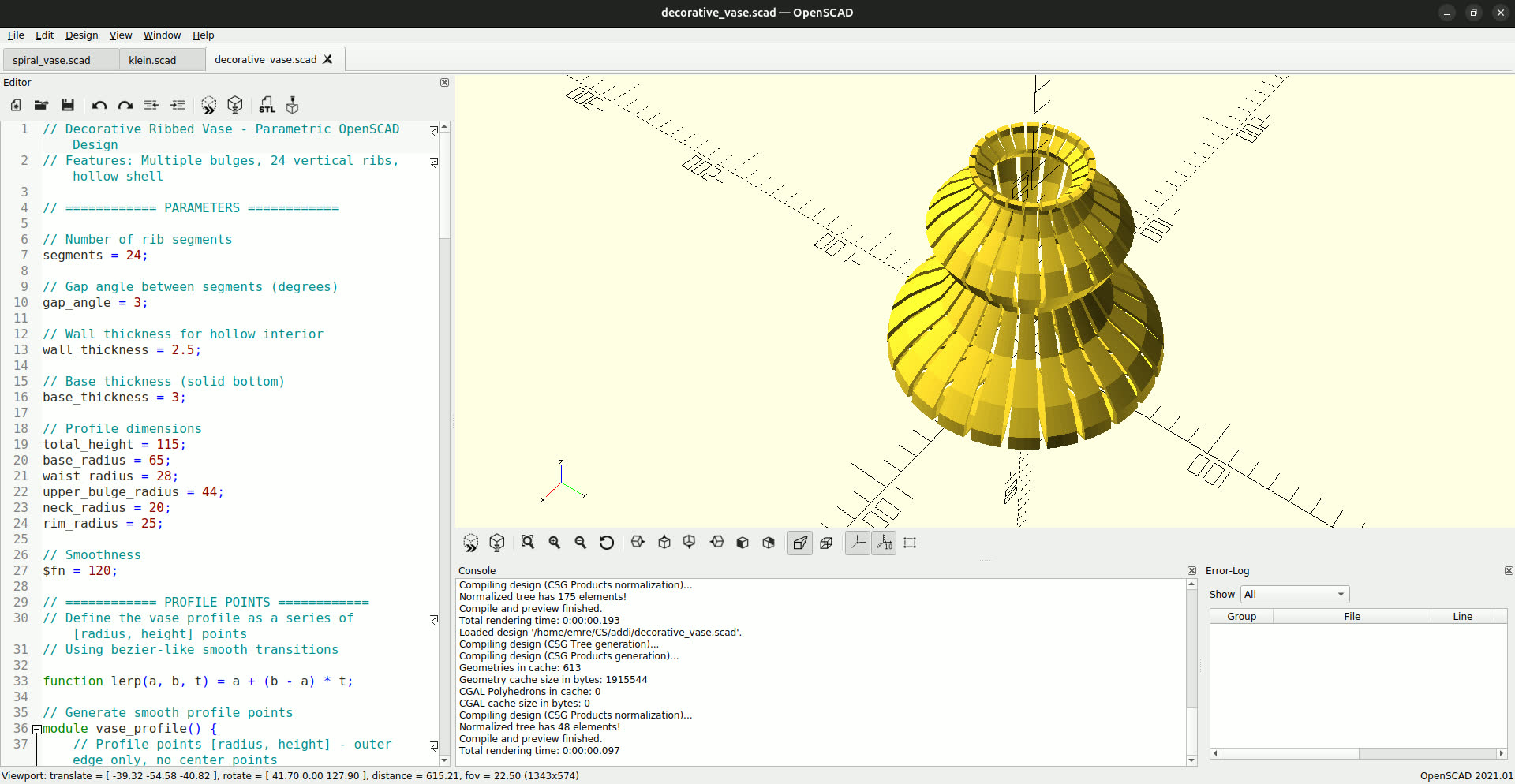Render the design with CGAL
Image resolution: width=1515 pixels, height=784 pixels.
234,105
